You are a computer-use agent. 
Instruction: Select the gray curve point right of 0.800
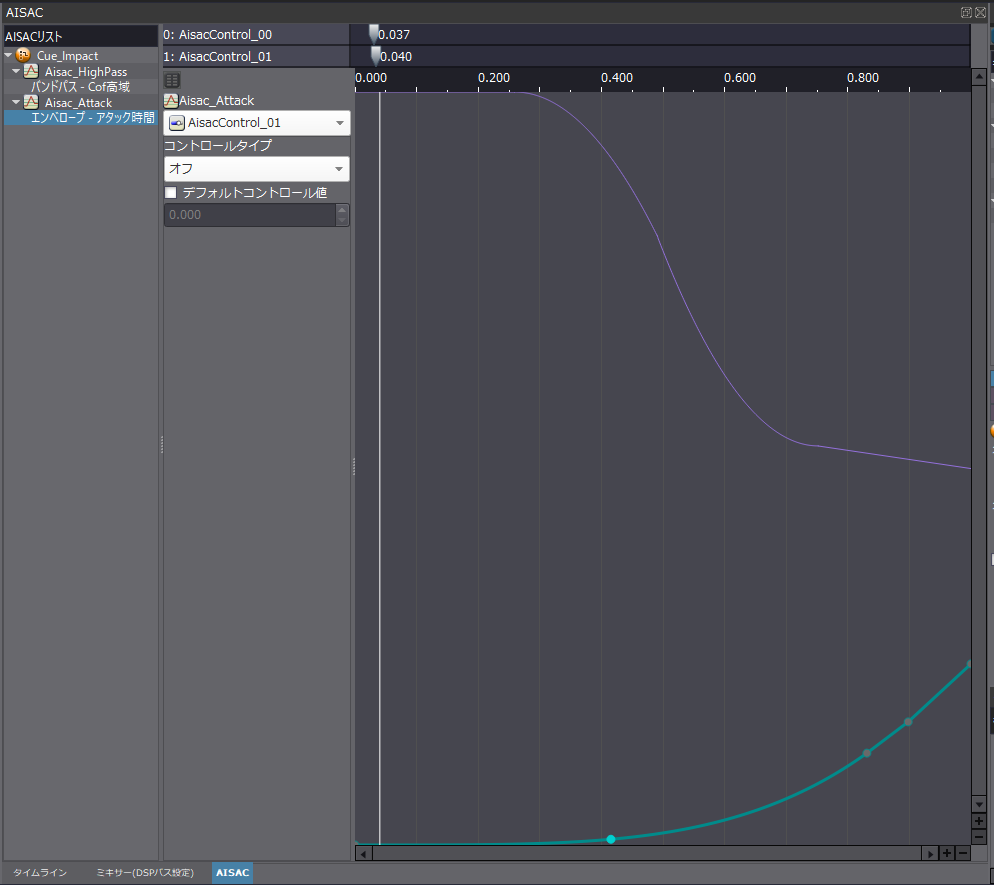click(x=908, y=721)
